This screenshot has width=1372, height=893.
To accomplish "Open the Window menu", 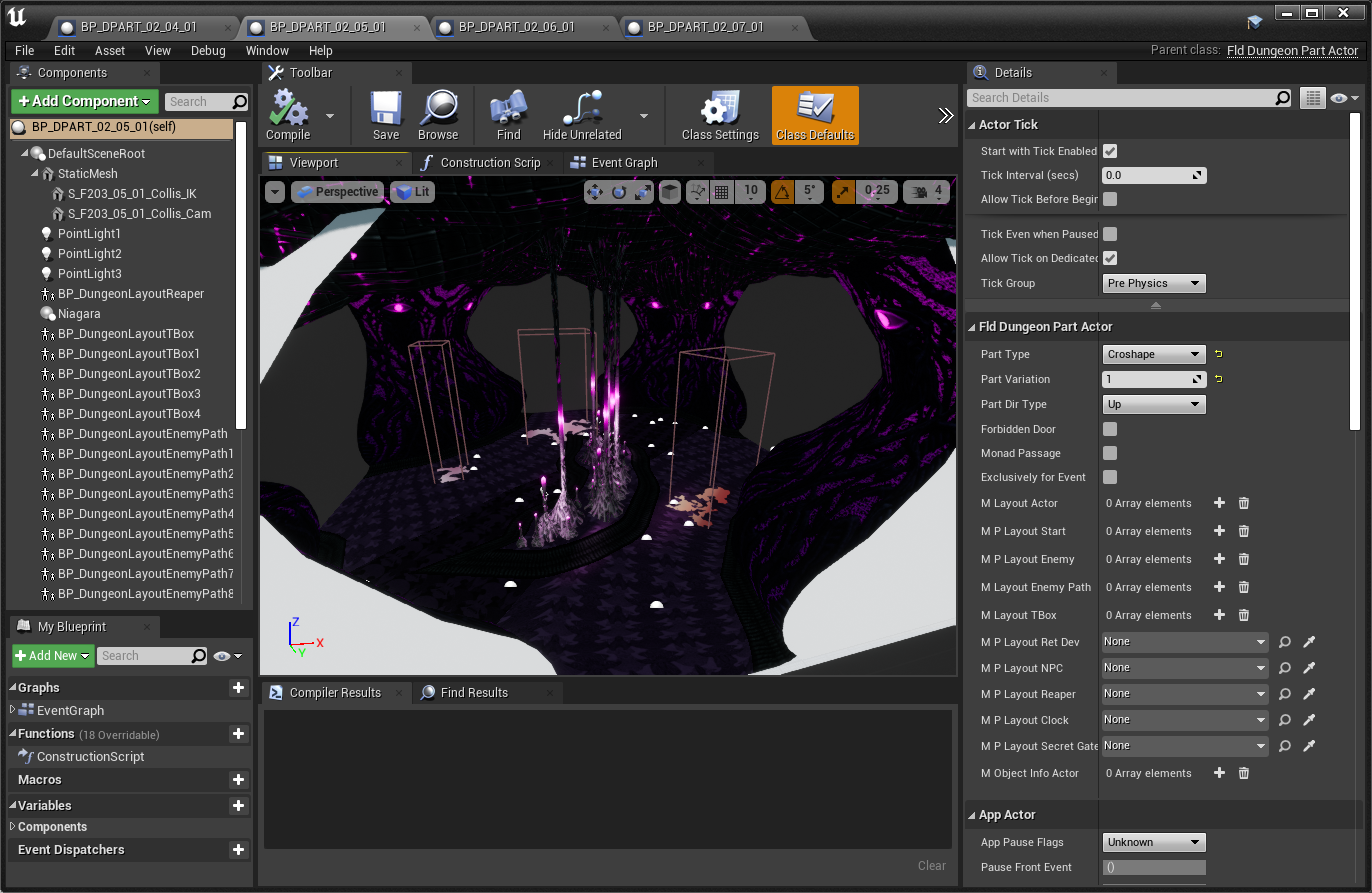I will [x=267, y=50].
